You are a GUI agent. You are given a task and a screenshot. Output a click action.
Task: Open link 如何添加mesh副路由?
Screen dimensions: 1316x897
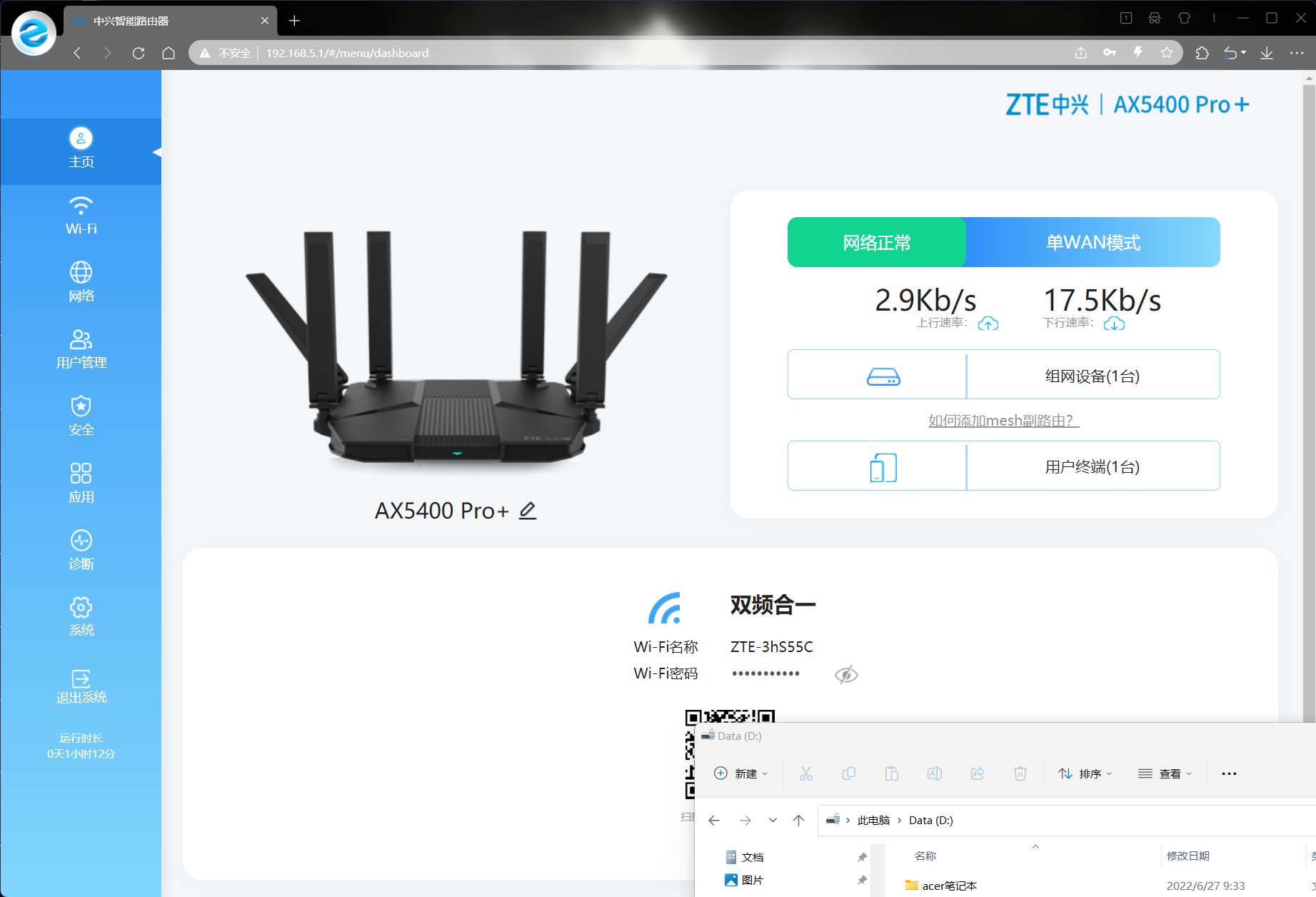(1003, 421)
